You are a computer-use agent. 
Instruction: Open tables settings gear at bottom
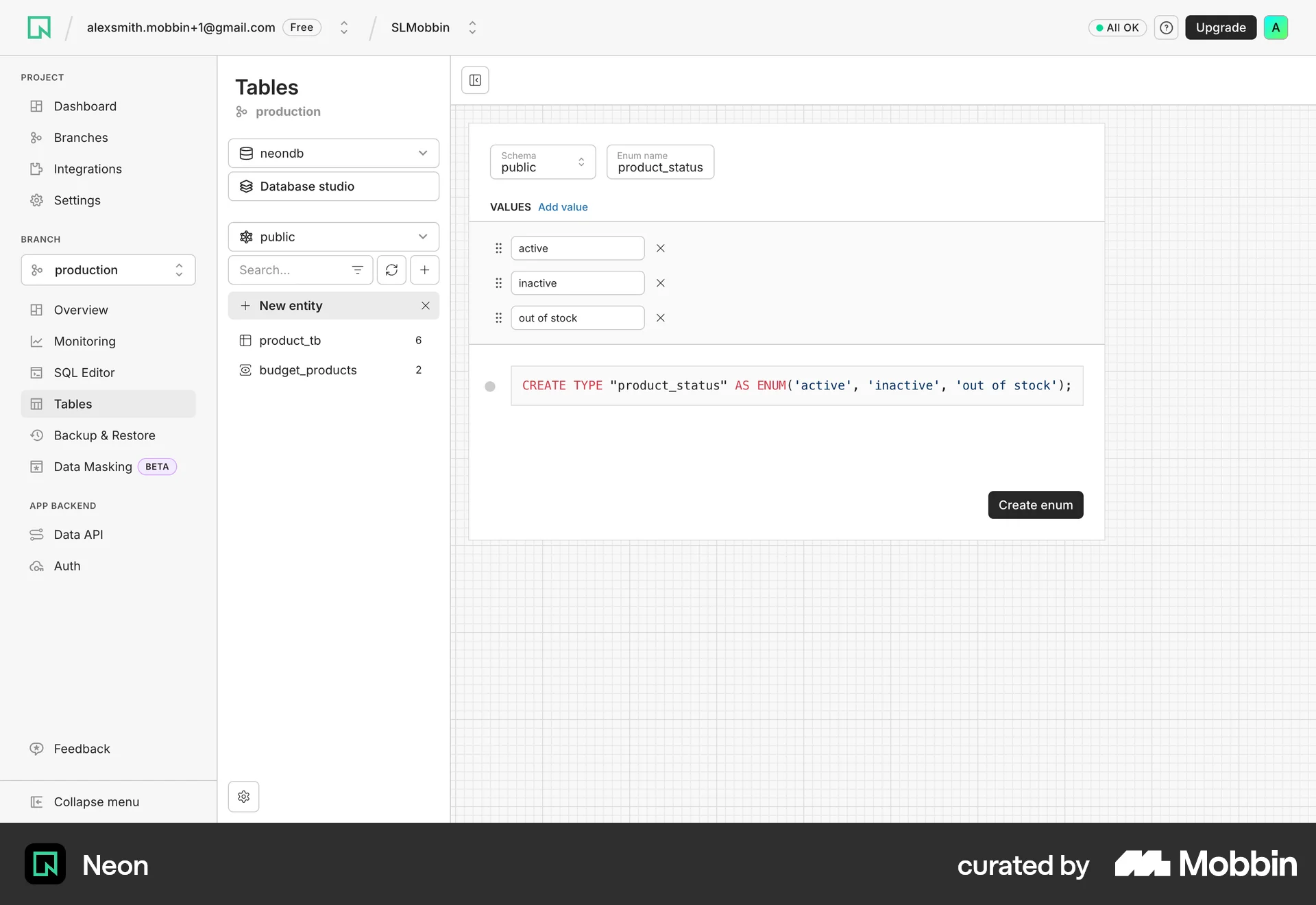coord(243,797)
